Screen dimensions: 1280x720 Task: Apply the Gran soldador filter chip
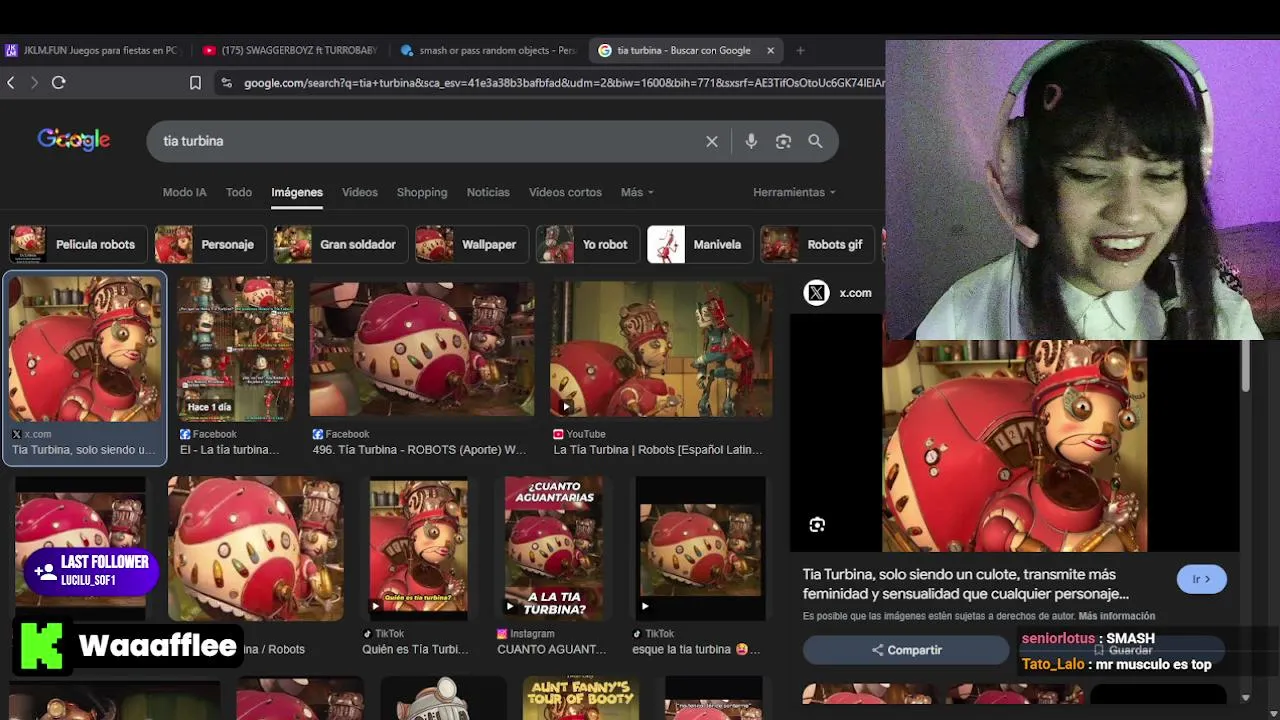click(340, 244)
